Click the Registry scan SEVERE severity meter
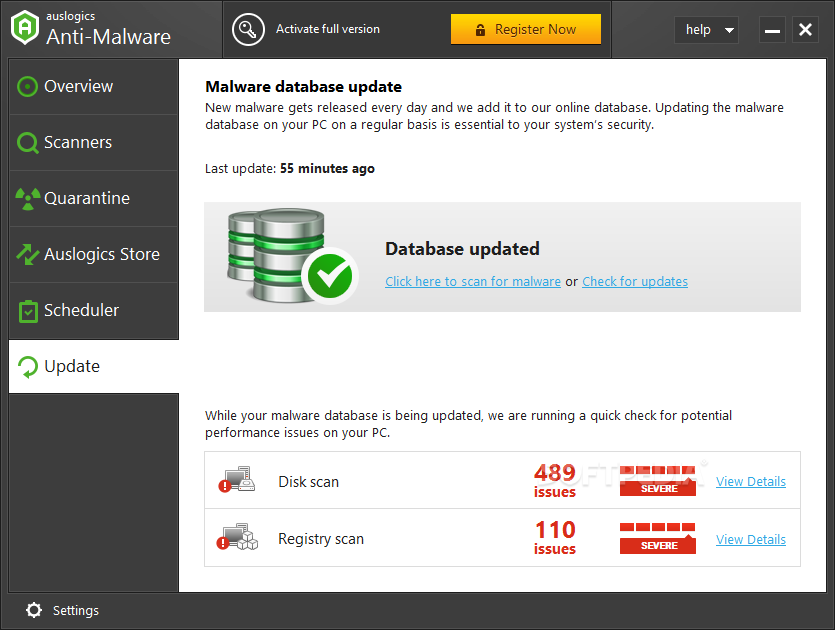Viewport: 835px width, 630px height. coord(658,538)
